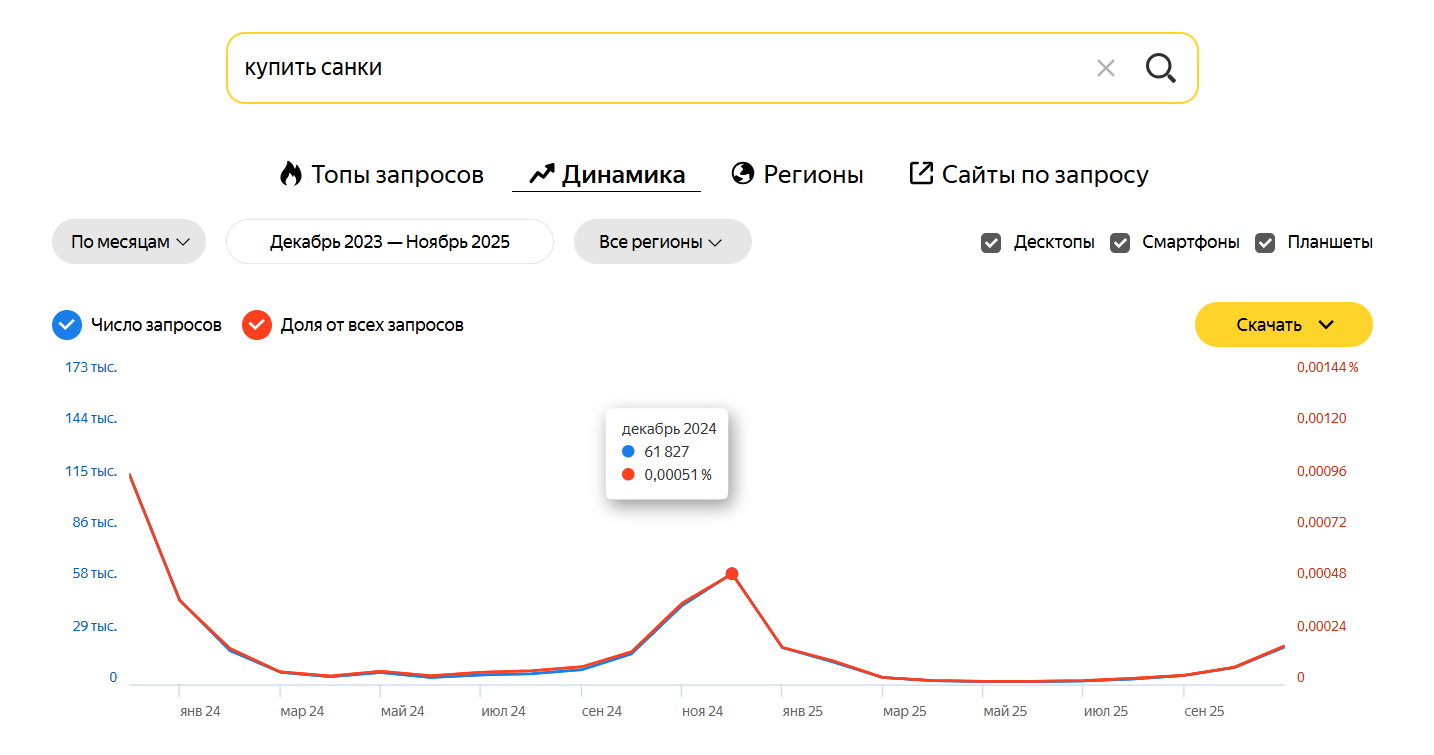The image size is (1434, 755).
Task: Open the Декабрь 2023 — Ноябрь 2025 date selector
Action: pos(389,240)
